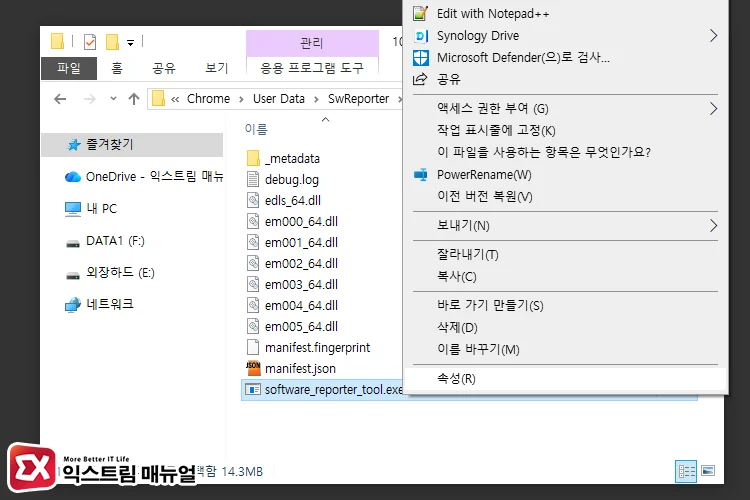This screenshot has width=750, height=500.
Task: Open the 응용 프로그램 도구 tab
Action: 312,68
